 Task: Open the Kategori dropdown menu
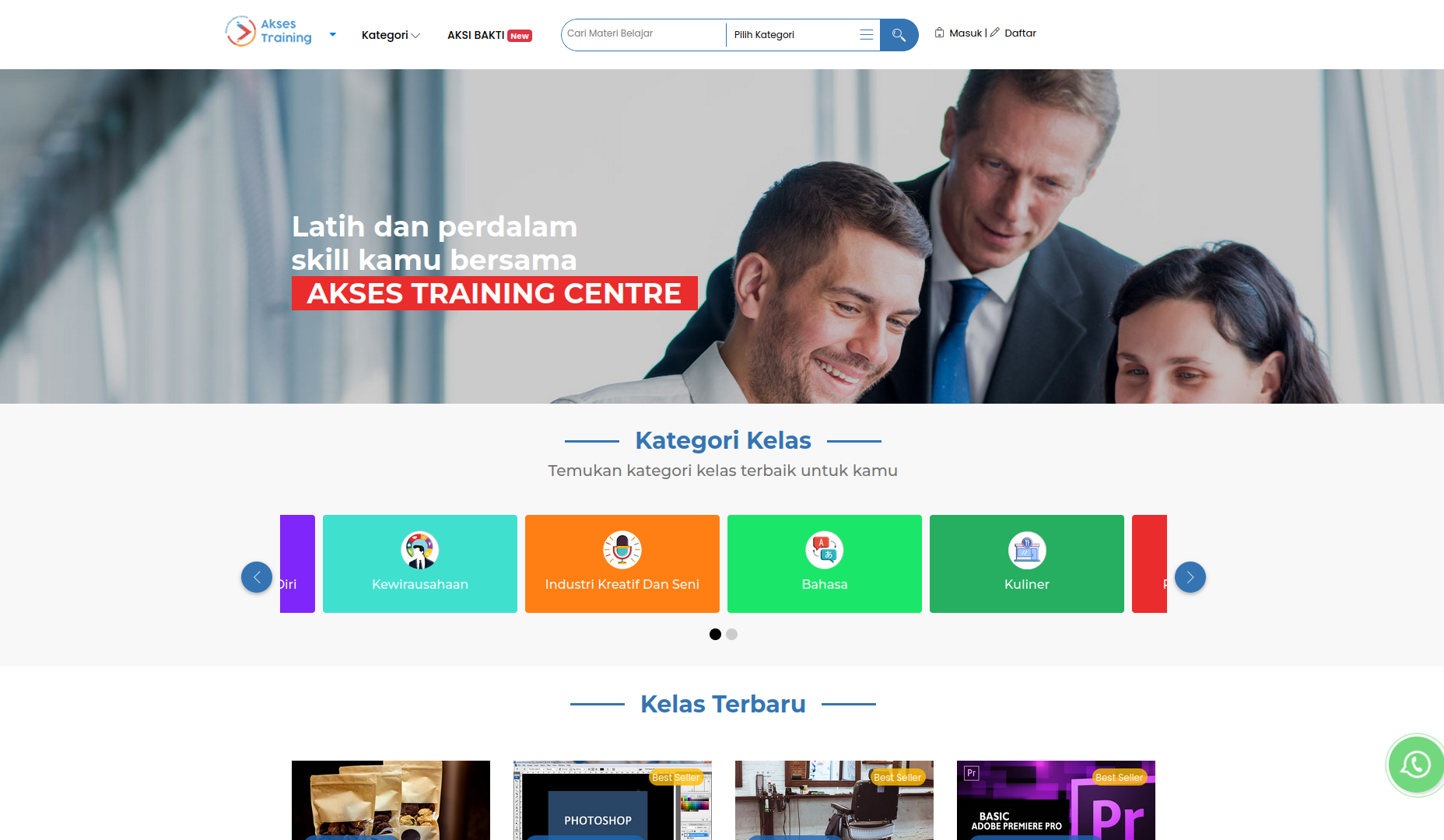tap(391, 35)
